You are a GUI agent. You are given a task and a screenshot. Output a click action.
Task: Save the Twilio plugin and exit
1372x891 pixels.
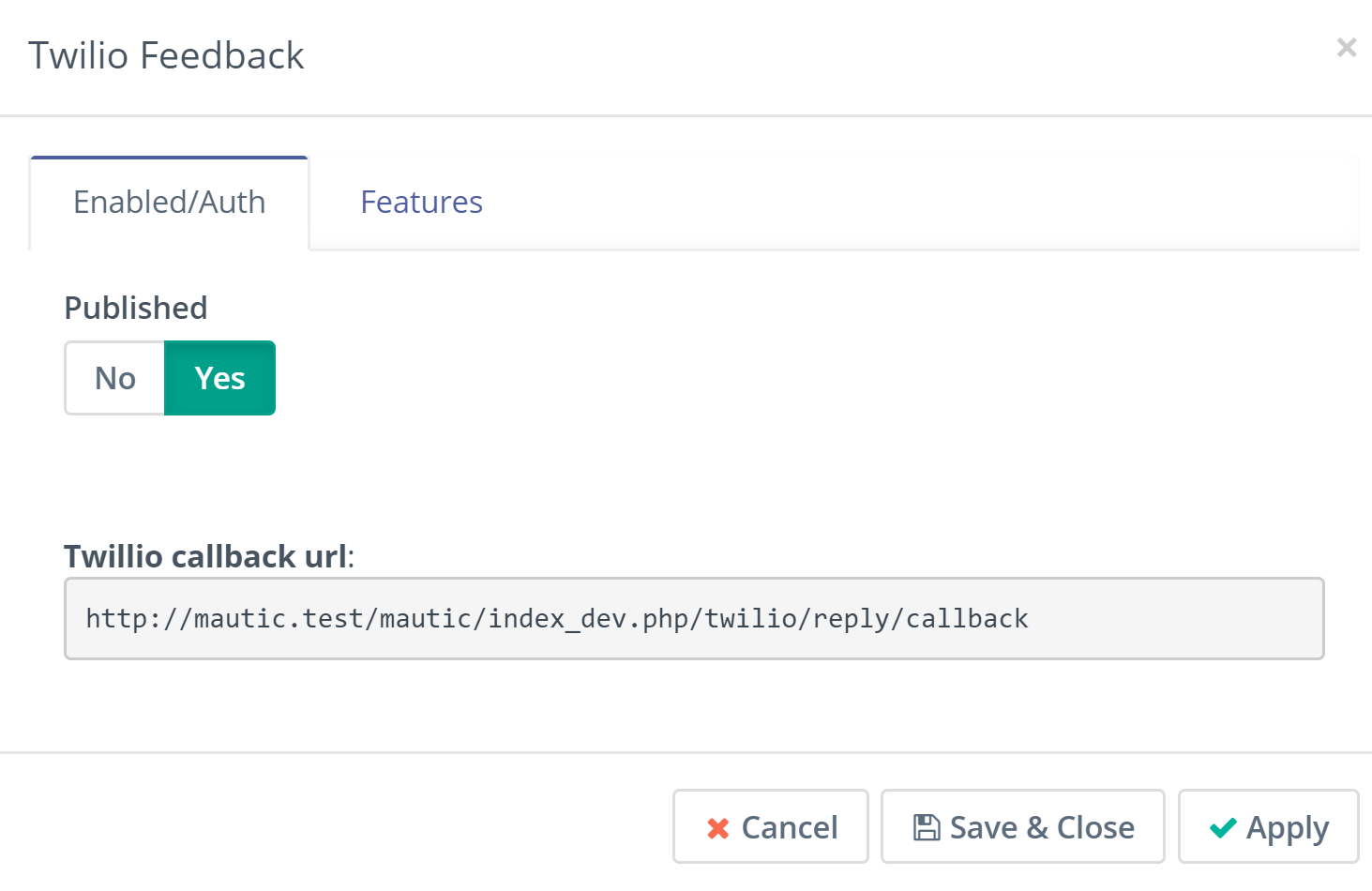1022,826
